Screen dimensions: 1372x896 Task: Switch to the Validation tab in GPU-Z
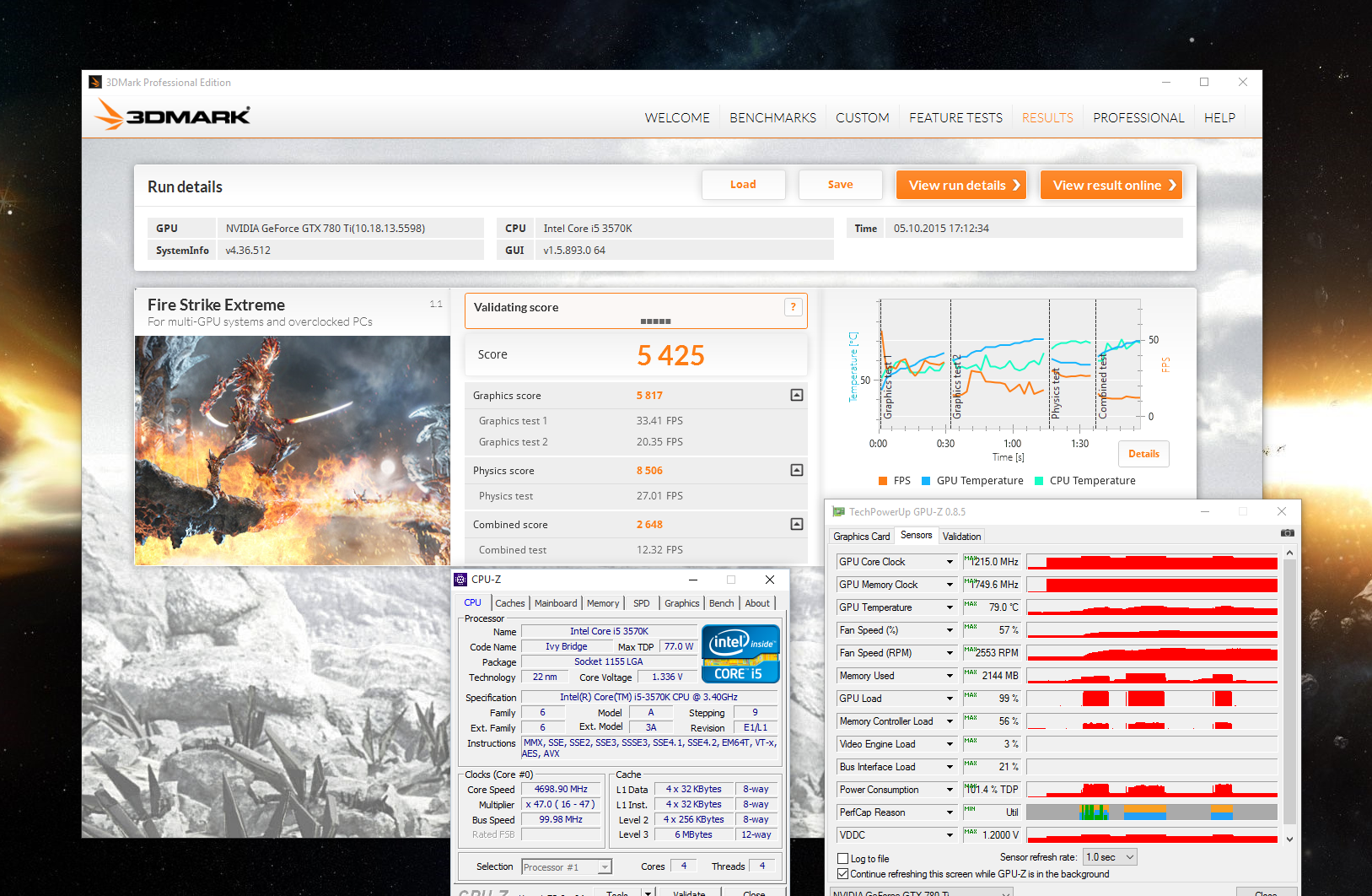click(962, 536)
